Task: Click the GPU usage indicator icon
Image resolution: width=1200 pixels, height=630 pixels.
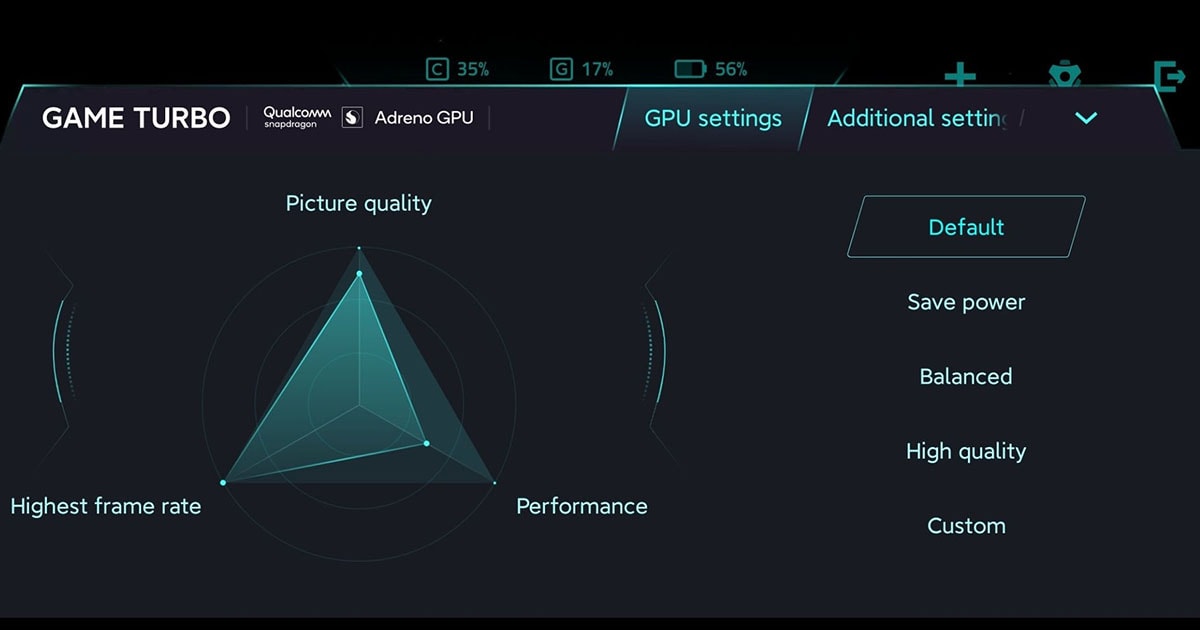Action: pyautogui.click(x=561, y=69)
